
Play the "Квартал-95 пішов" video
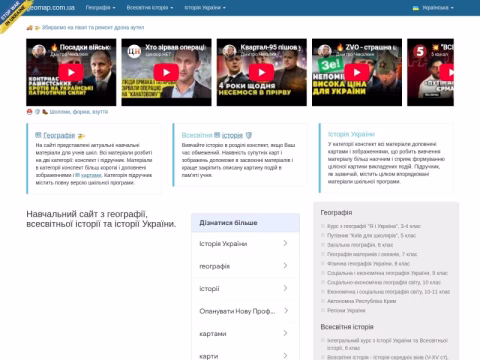(261, 72)
